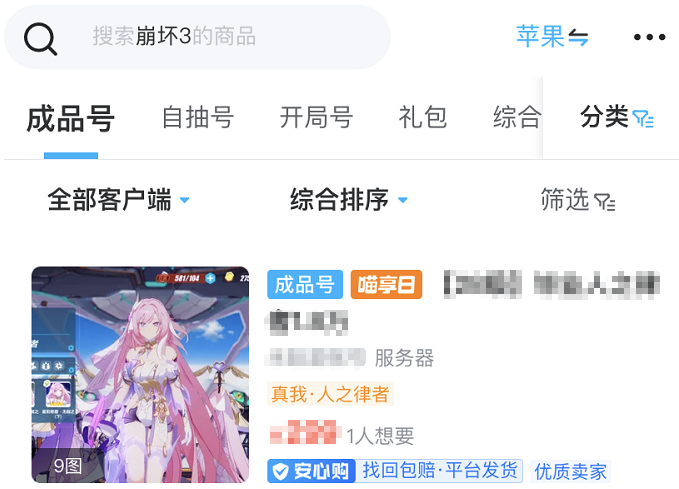The width and height of the screenshot is (679, 489).
Task: Expand the 全部客户端 dropdown
Action: tap(118, 200)
